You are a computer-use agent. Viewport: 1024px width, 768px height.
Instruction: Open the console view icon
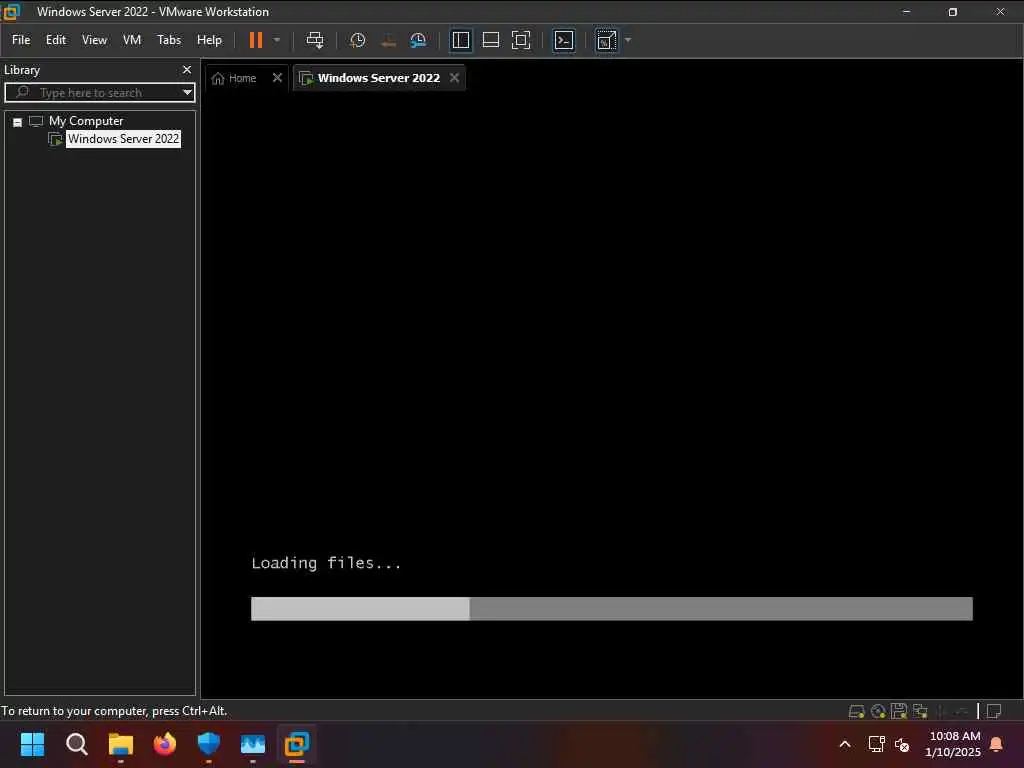pyautogui.click(x=564, y=40)
